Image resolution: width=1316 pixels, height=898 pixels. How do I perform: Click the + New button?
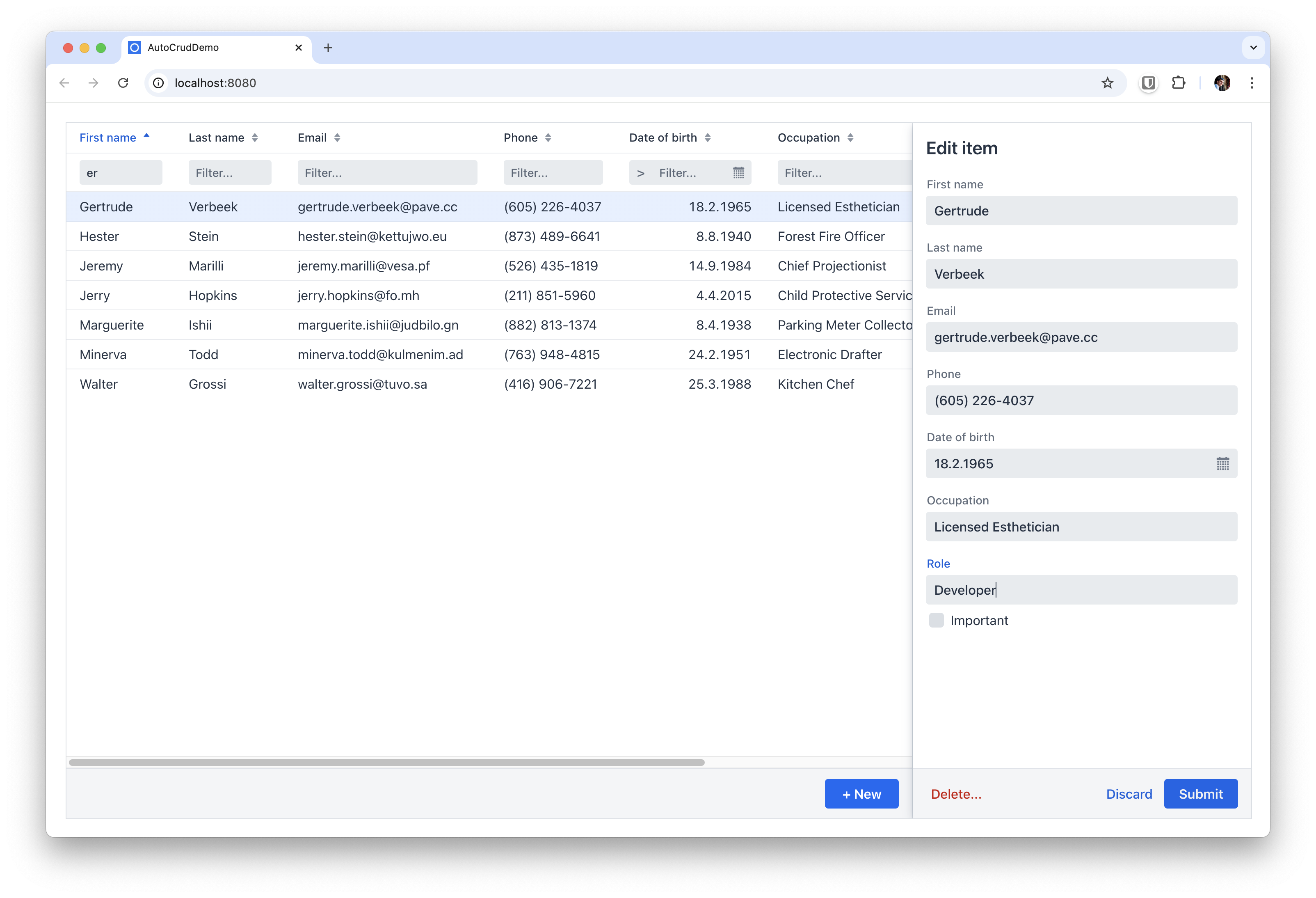click(861, 794)
